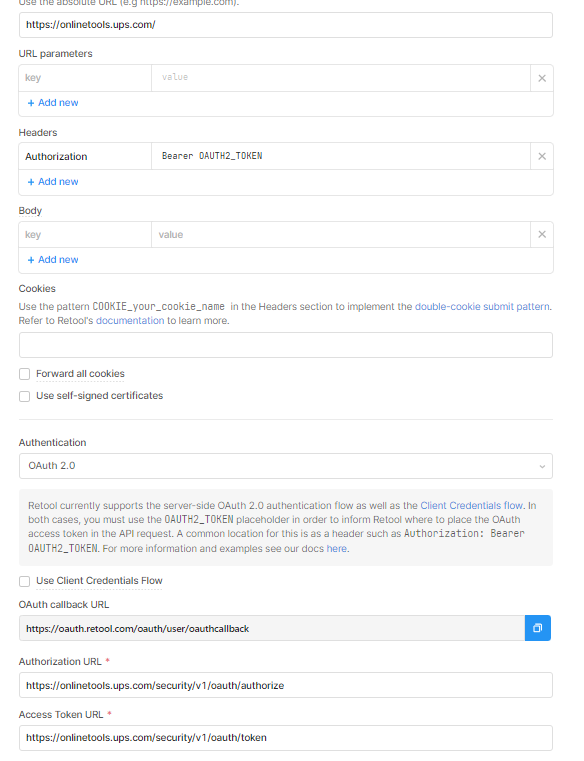Enable Forward all cookies
This screenshot has height=761, width=584.
click(x=24, y=374)
